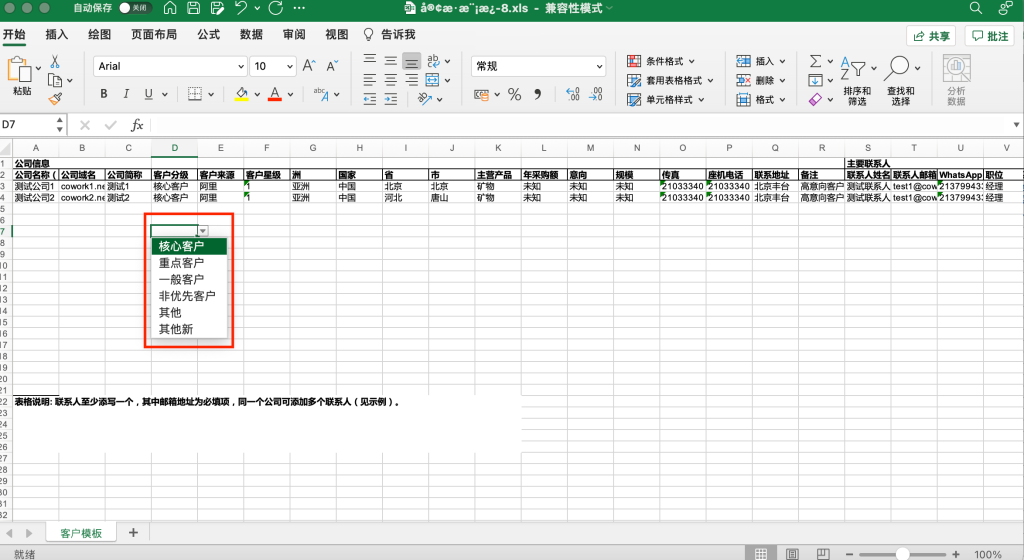
Task: Select 重点客户 from the dropdown list
Action: tap(181, 263)
